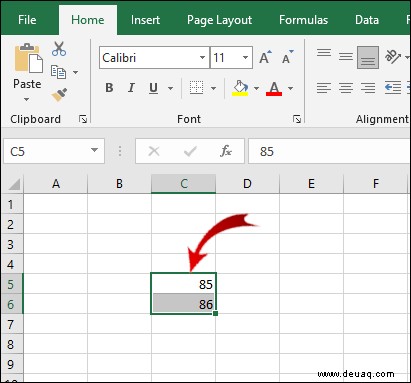
Task: Open the font size 11 dropdown
Action: pos(245,58)
